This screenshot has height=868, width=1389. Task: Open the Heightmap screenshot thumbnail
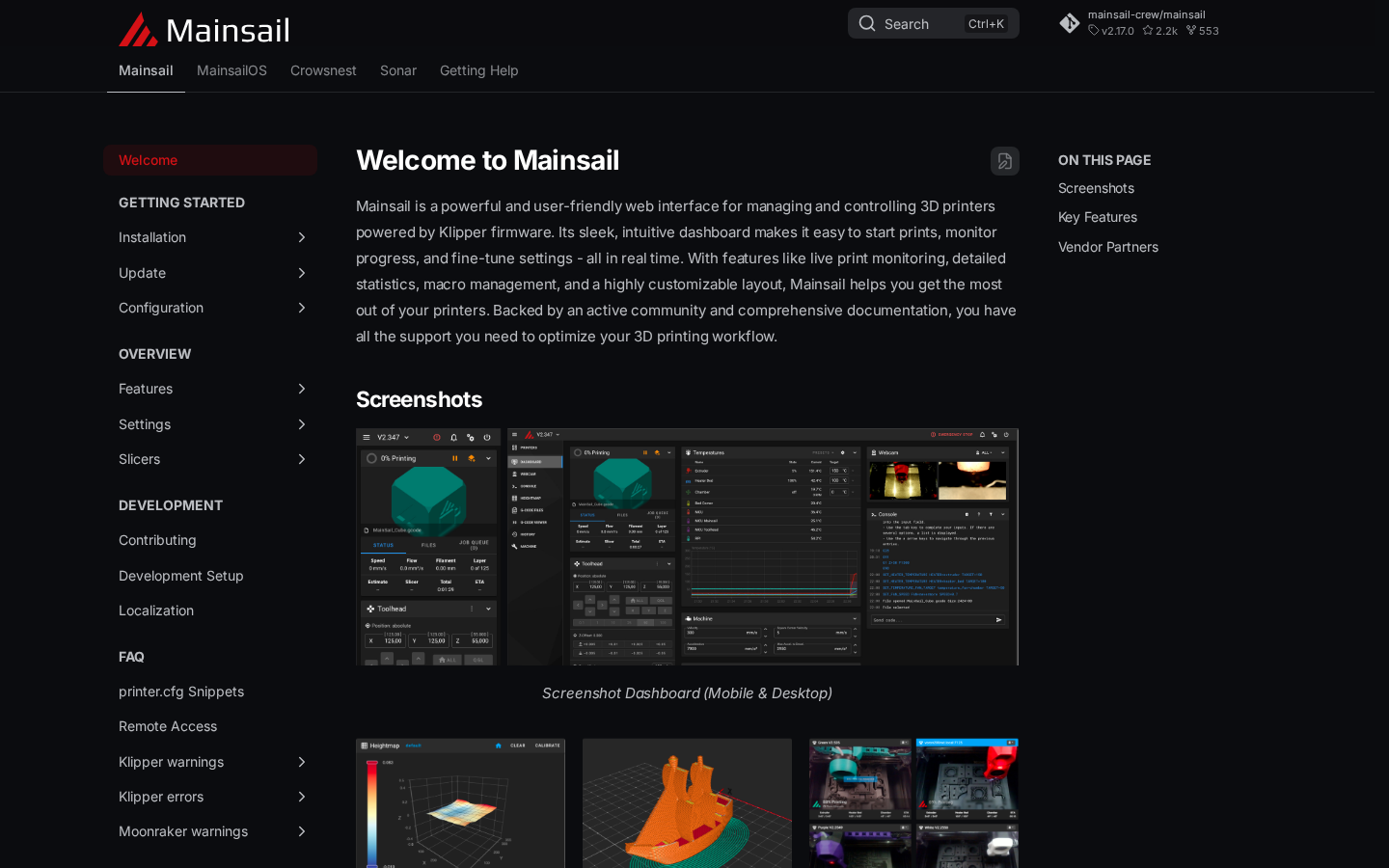tap(460, 803)
